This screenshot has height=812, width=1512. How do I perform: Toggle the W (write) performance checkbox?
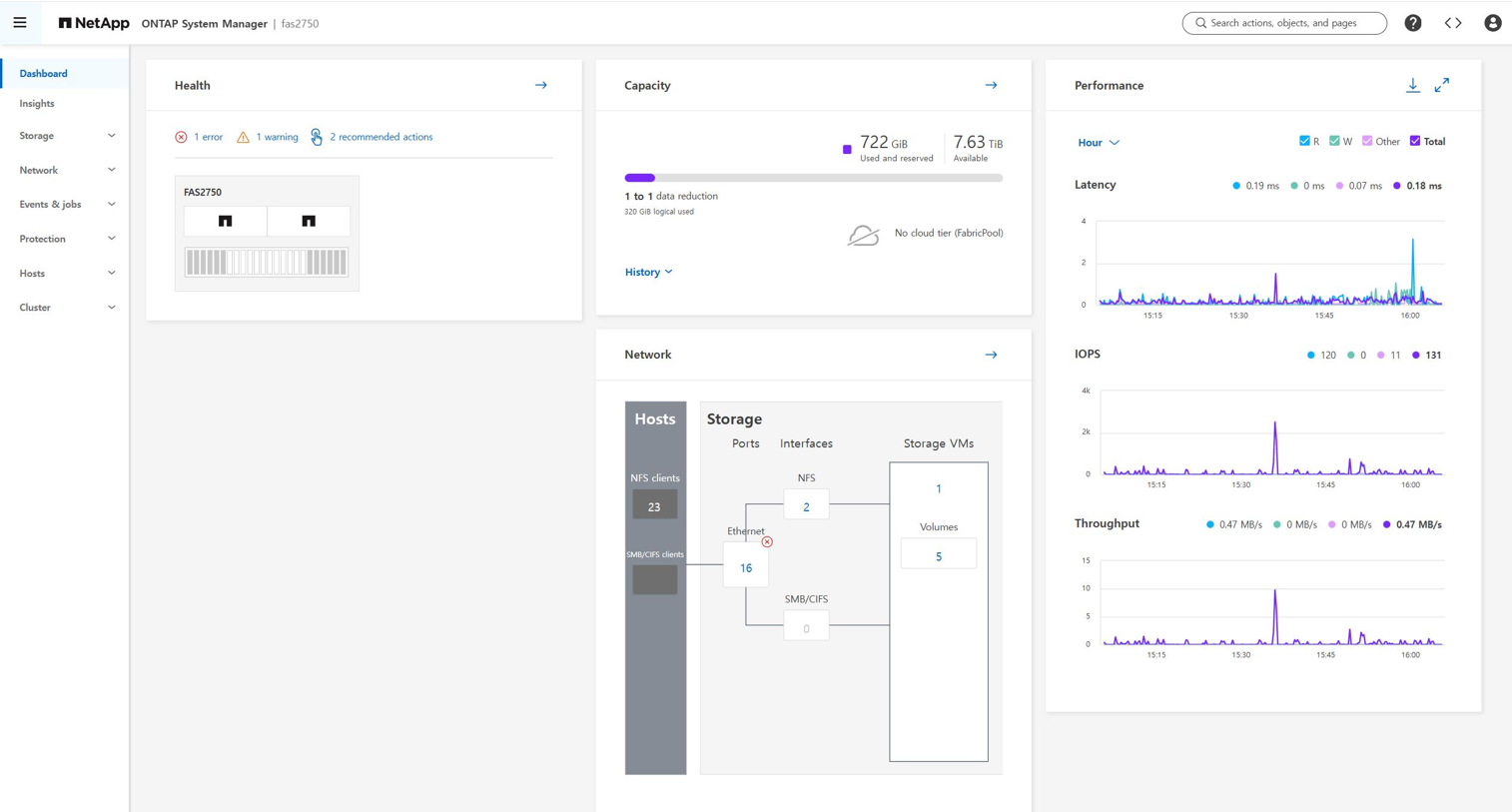(x=1334, y=141)
